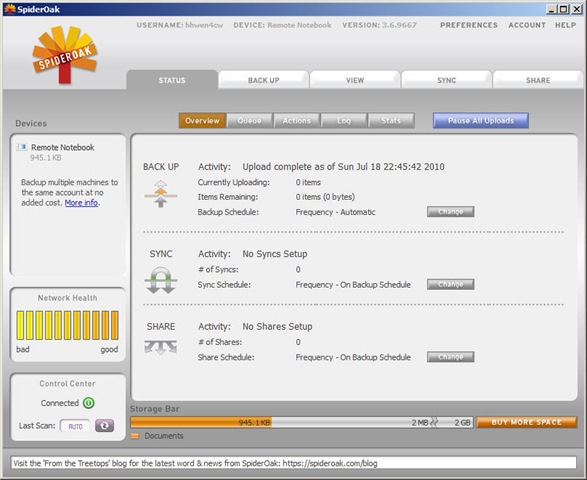Viewport: 587px width, 480px height.
Task: Click '# of Shares:' label
Action: [x=220, y=342]
